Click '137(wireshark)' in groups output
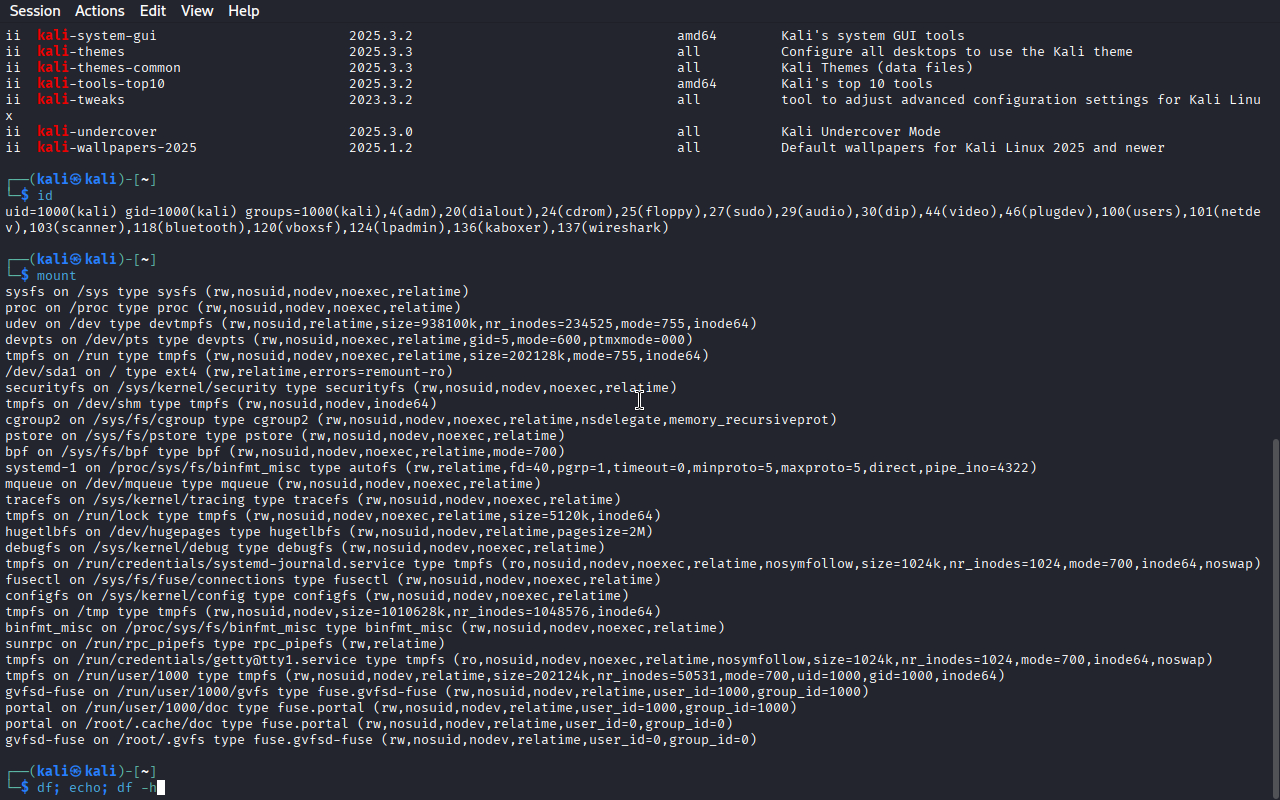The height and width of the screenshot is (800, 1280). click(609, 228)
